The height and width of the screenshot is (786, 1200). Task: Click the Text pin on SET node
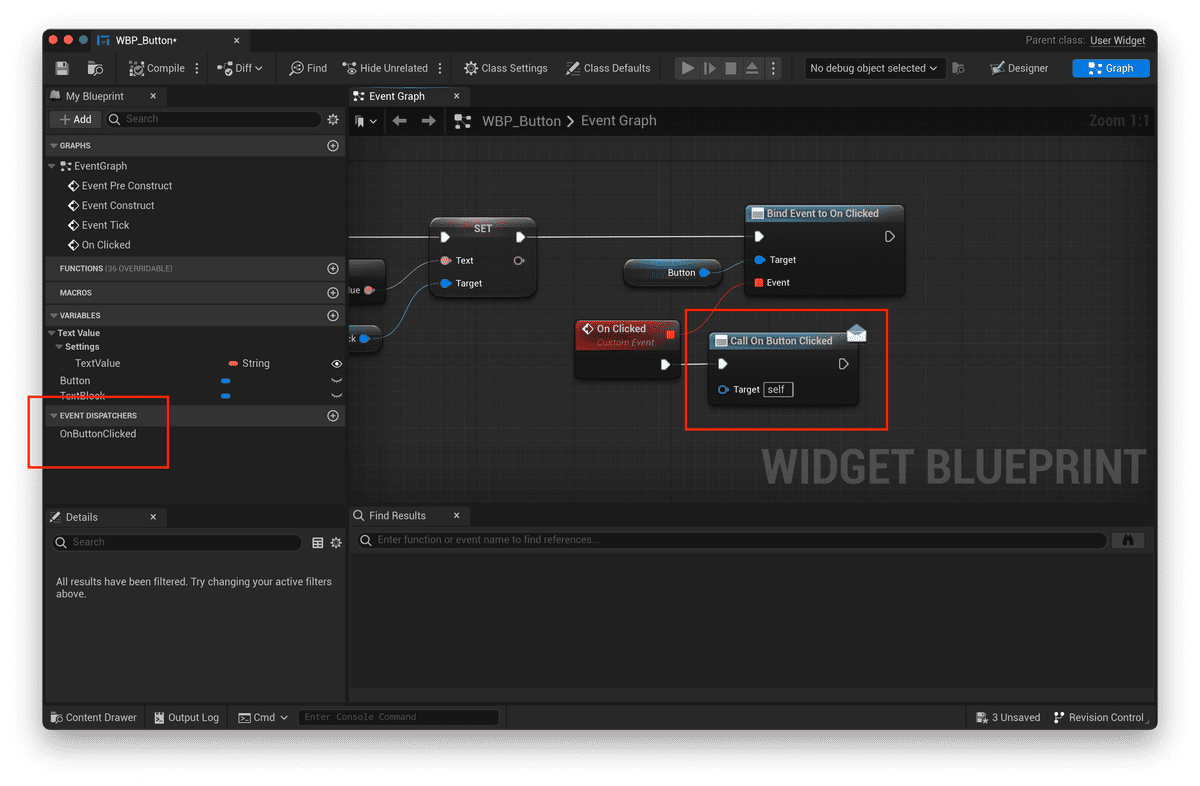[x=446, y=261]
